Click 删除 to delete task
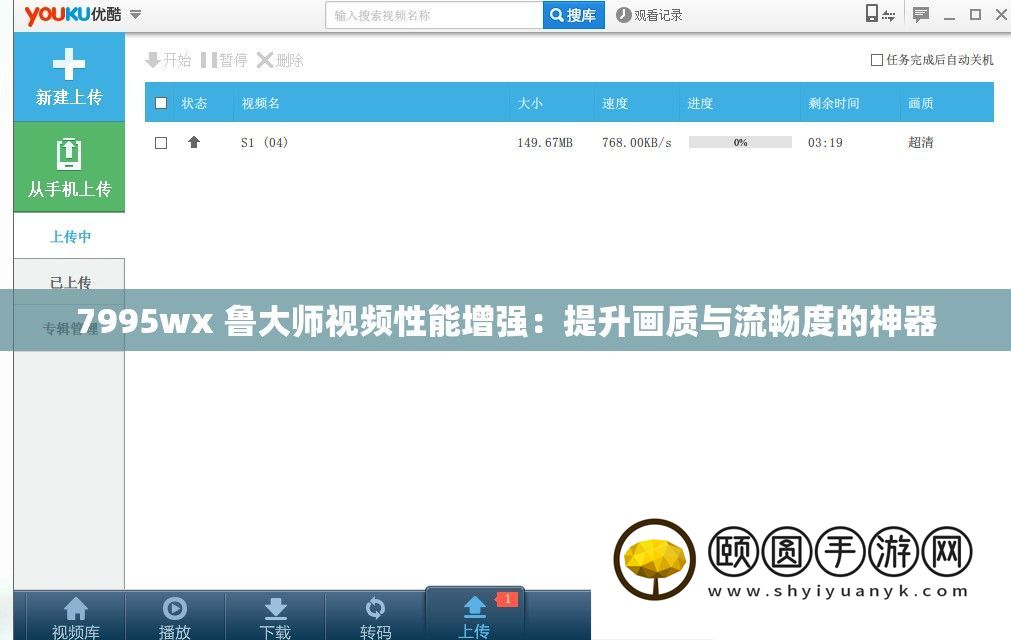1011x640 pixels. coord(280,60)
